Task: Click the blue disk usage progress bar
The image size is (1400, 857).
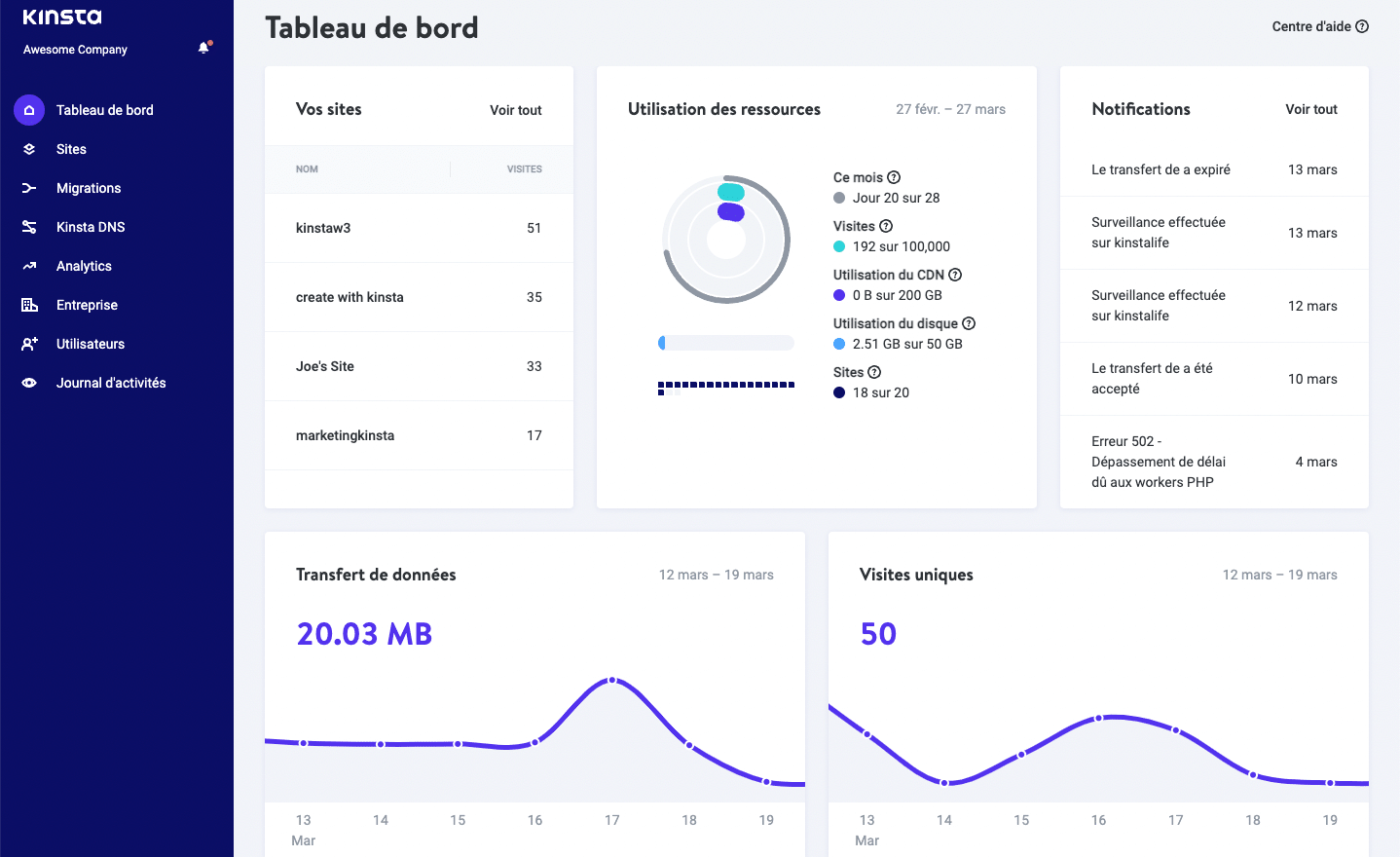Action: point(725,342)
